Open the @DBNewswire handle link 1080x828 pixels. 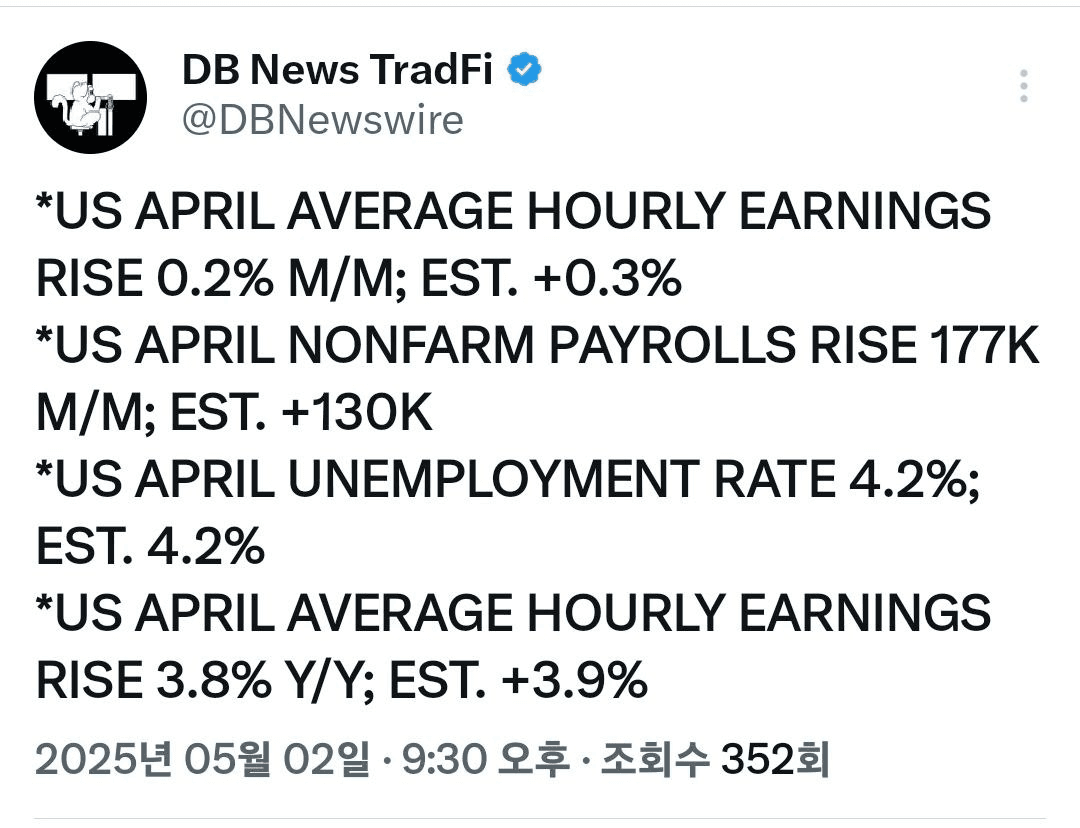pyautogui.click(x=323, y=121)
